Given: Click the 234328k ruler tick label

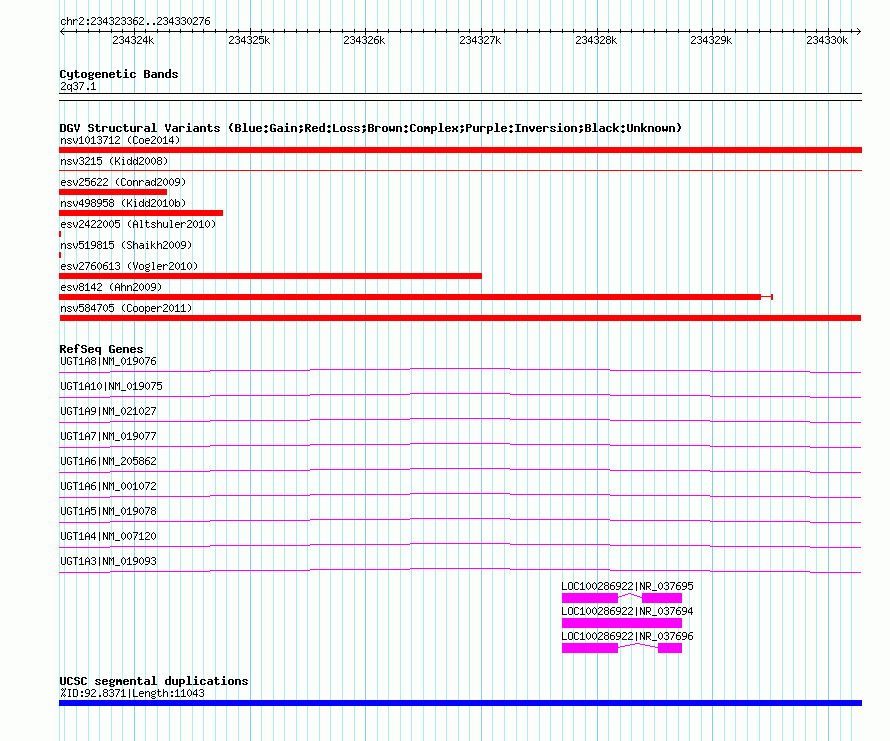Looking at the screenshot, I should (x=596, y=40).
